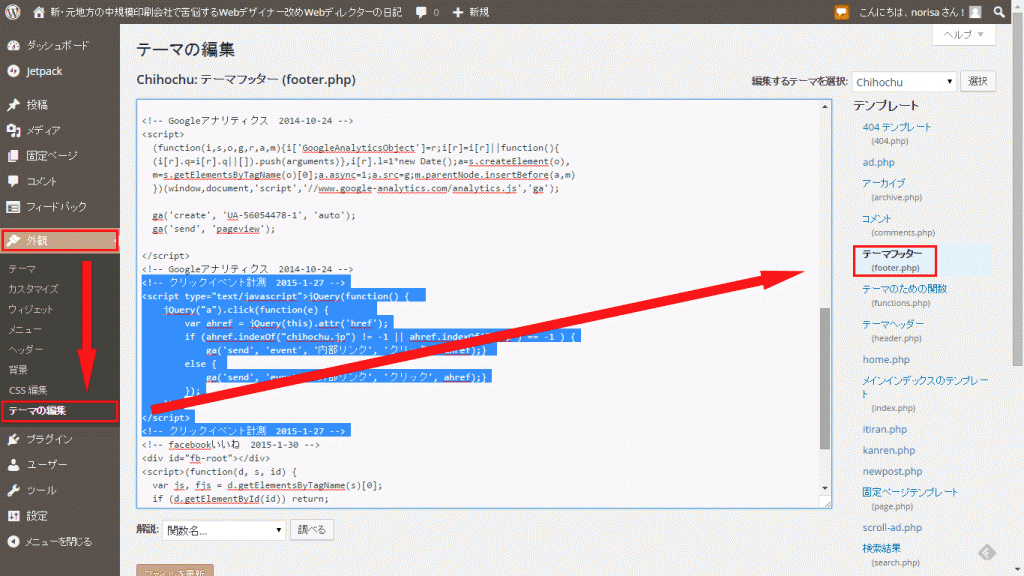The height and width of the screenshot is (576, 1024).
Task: Open the フィードバック (Feedback) icon
Action: (x=14, y=207)
